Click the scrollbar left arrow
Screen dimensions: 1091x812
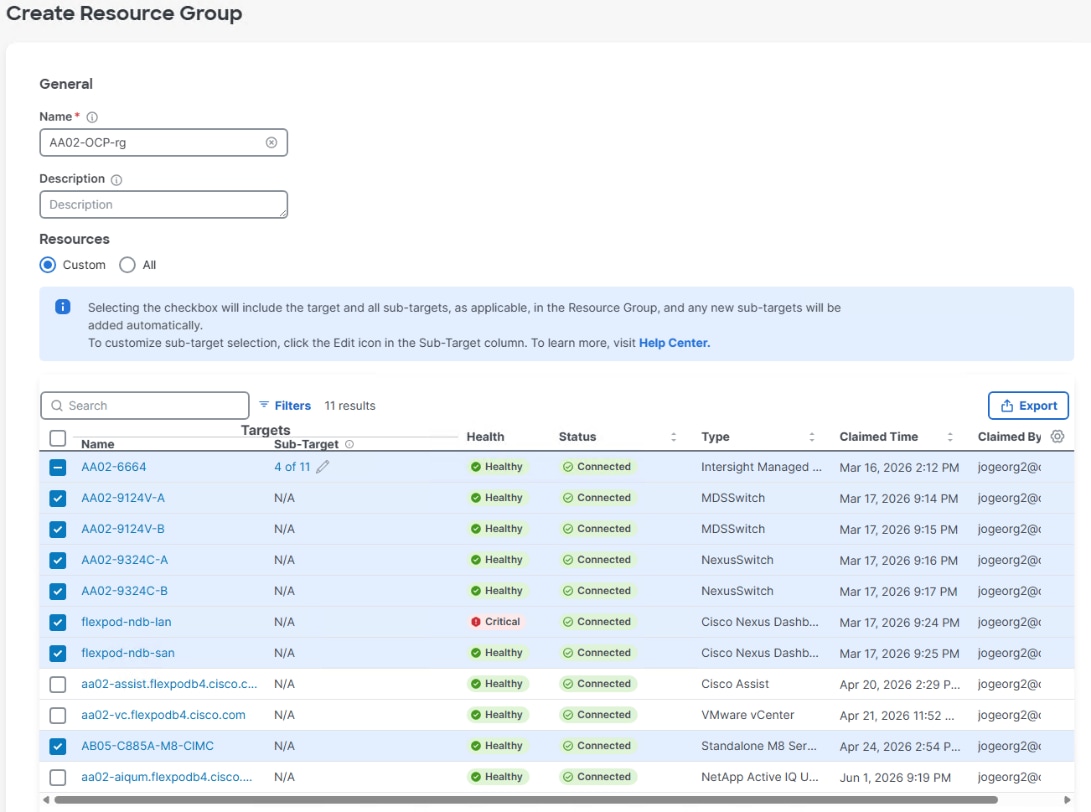point(46,800)
